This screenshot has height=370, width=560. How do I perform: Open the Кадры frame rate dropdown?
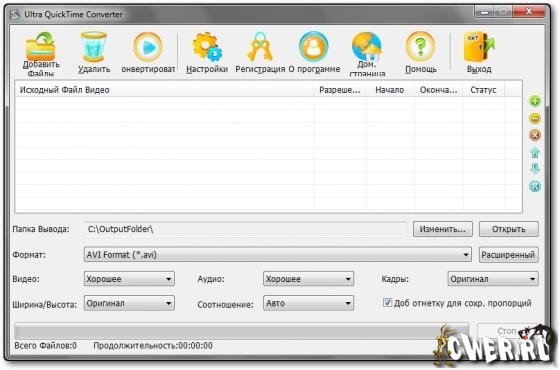point(493,279)
